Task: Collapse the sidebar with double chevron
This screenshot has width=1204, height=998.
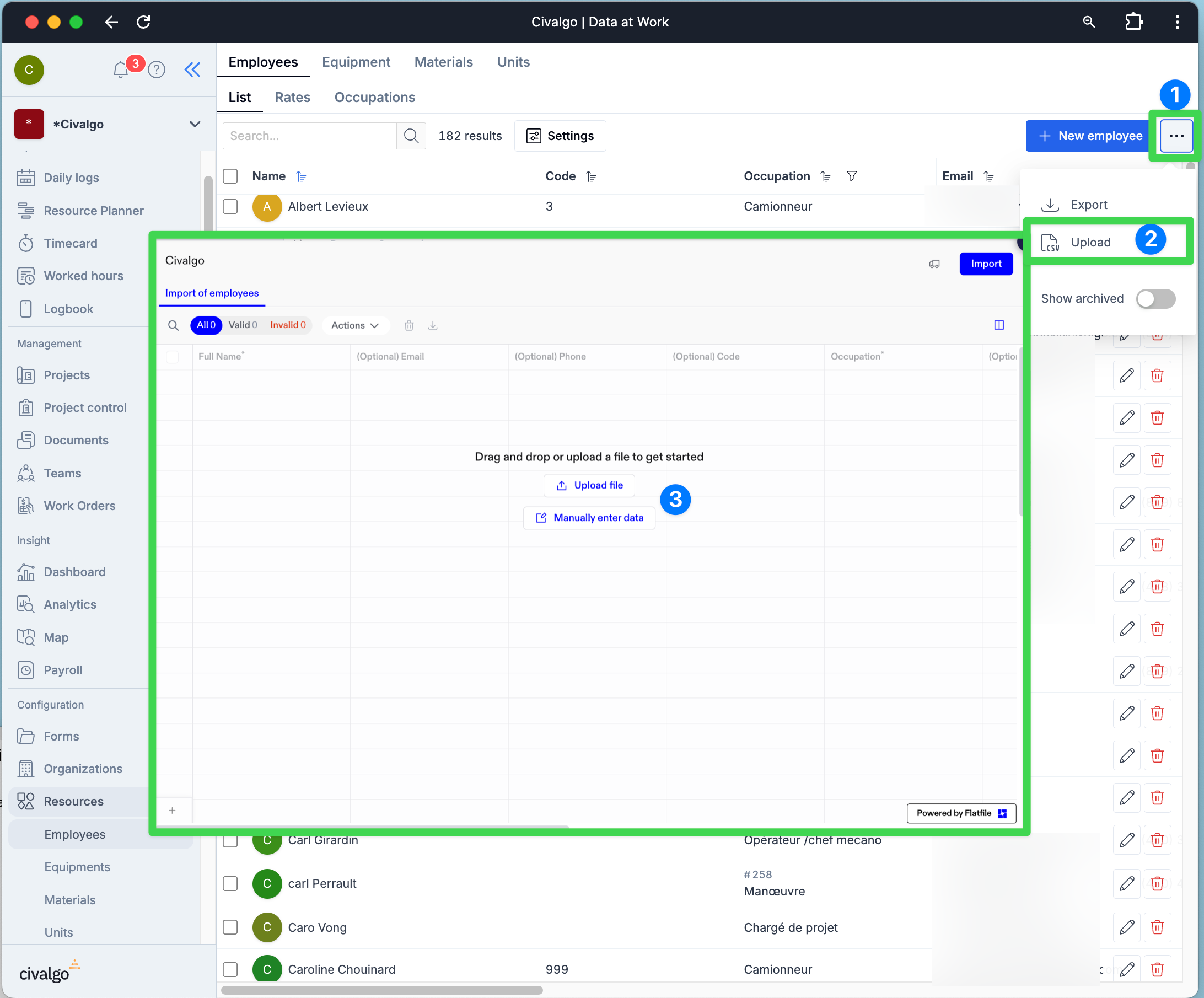Action: [192, 70]
